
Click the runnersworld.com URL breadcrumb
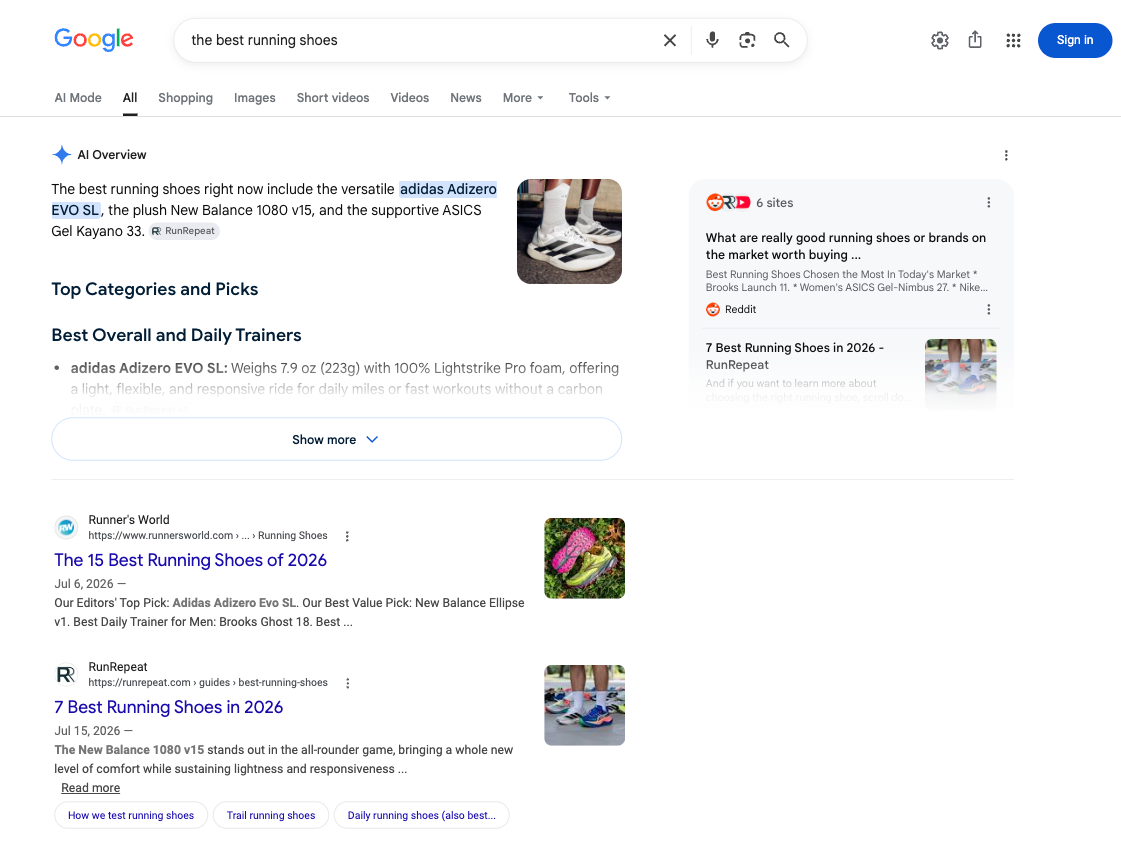[x=208, y=535]
